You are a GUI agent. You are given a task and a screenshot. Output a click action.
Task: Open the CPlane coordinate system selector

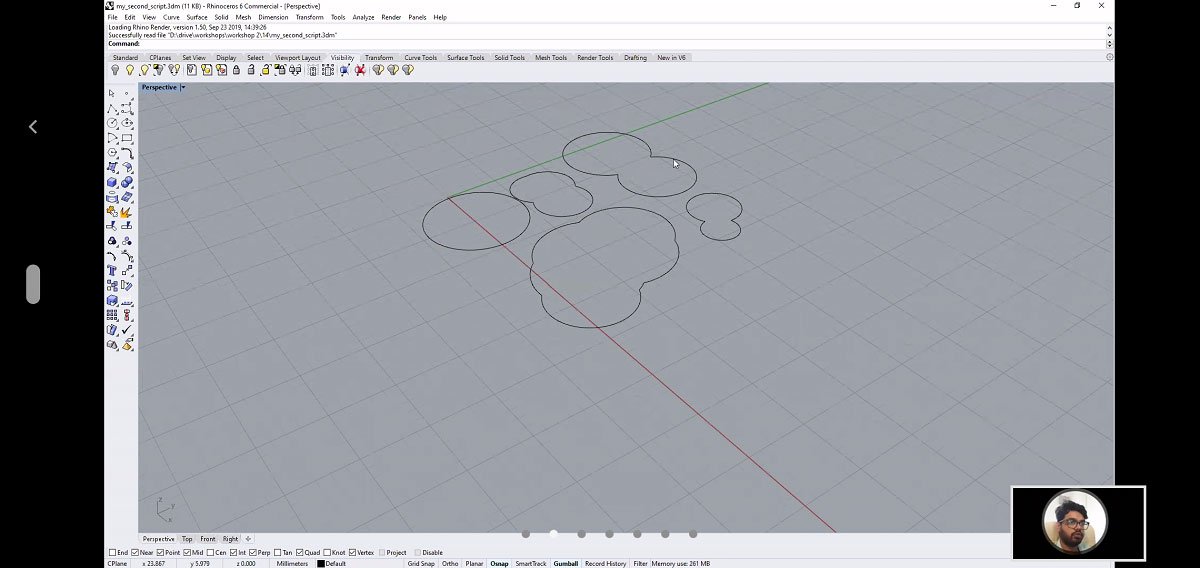pos(117,563)
